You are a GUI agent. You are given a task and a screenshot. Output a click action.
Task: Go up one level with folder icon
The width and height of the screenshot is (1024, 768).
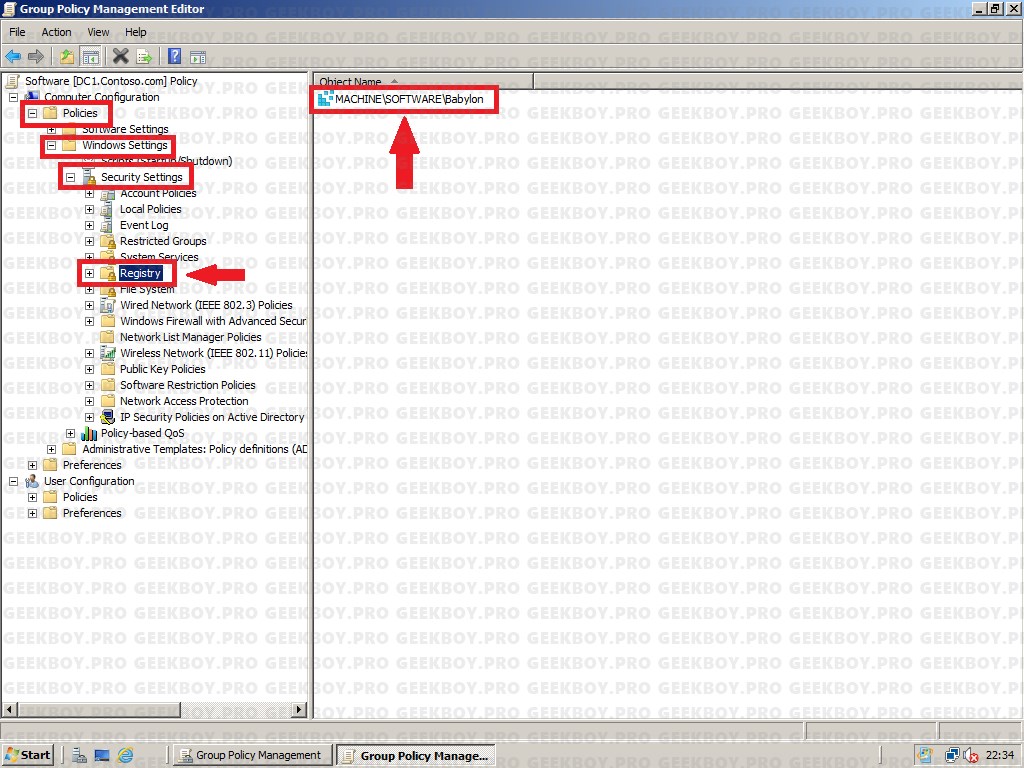(x=67, y=57)
